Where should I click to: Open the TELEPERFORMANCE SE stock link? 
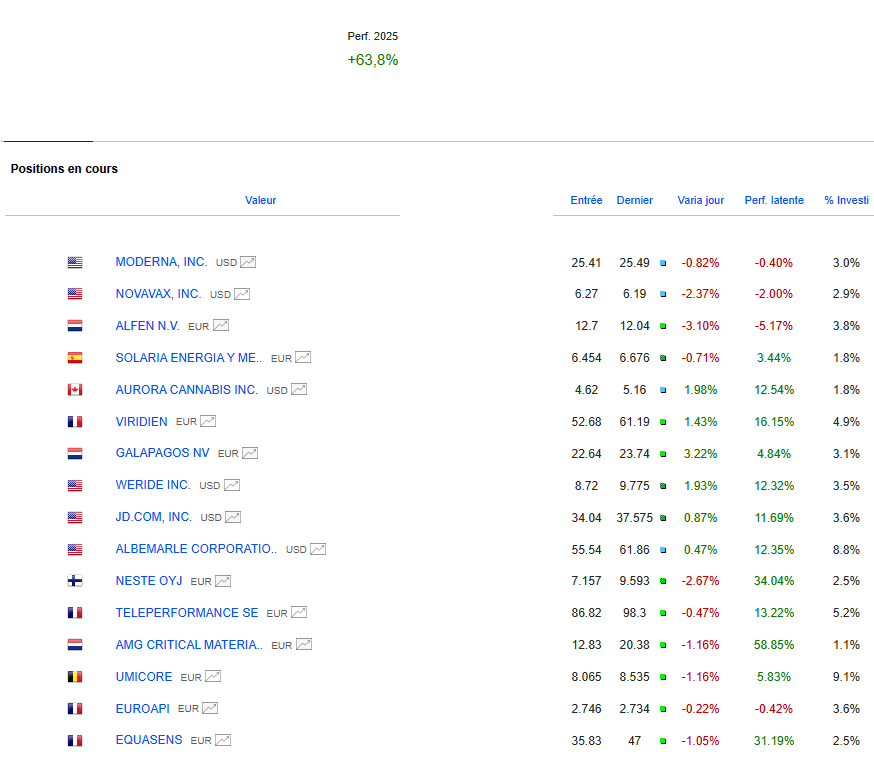pos(187,613)
